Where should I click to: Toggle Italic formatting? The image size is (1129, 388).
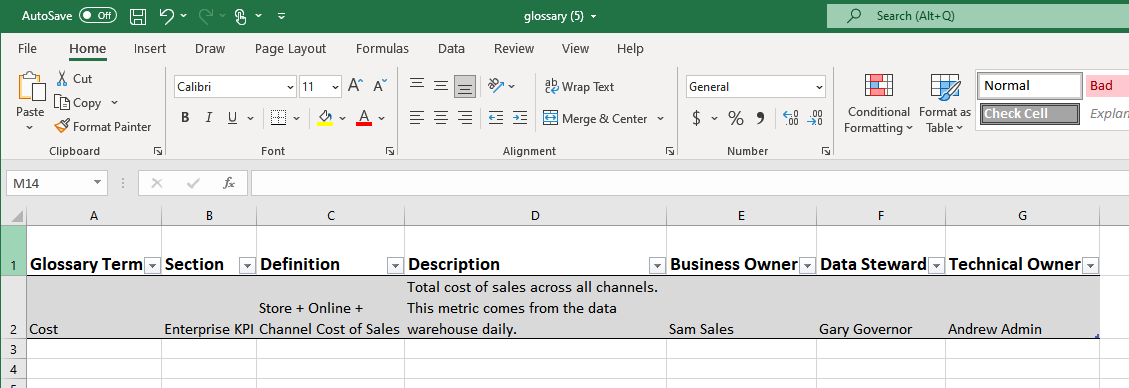(209, 118)
